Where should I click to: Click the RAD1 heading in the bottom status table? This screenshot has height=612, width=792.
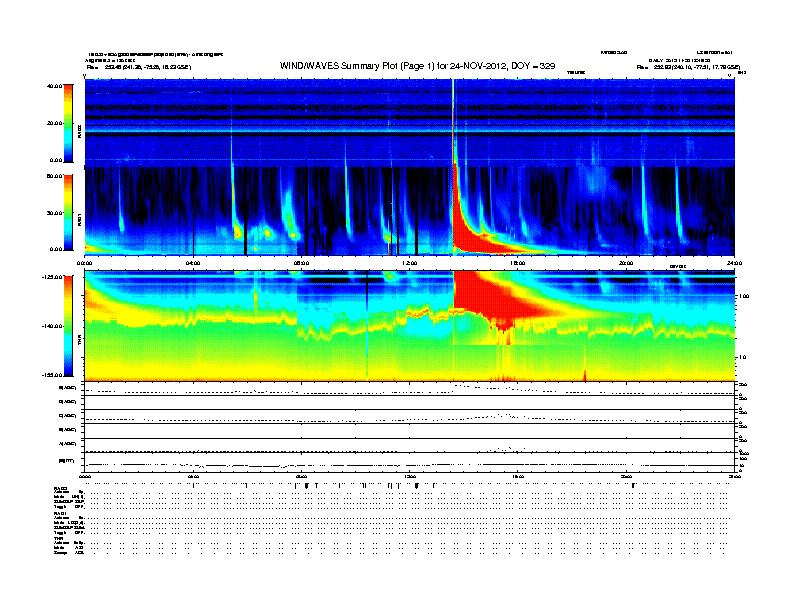pyautogui.click(x=60, y=514)
